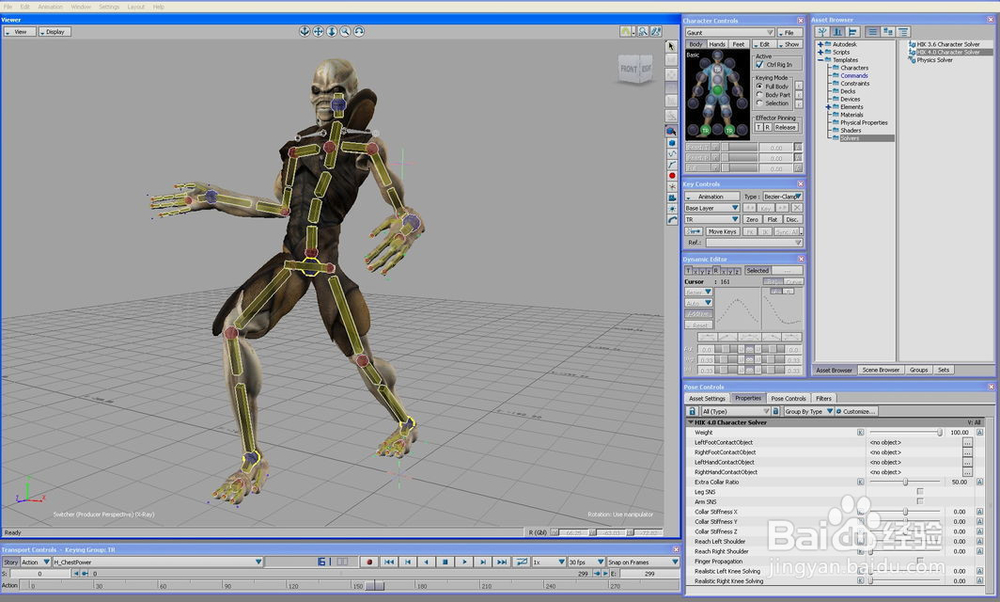
Task: Select the head effector on character figure
Action: pyautogui.click(x=717, y=55)
